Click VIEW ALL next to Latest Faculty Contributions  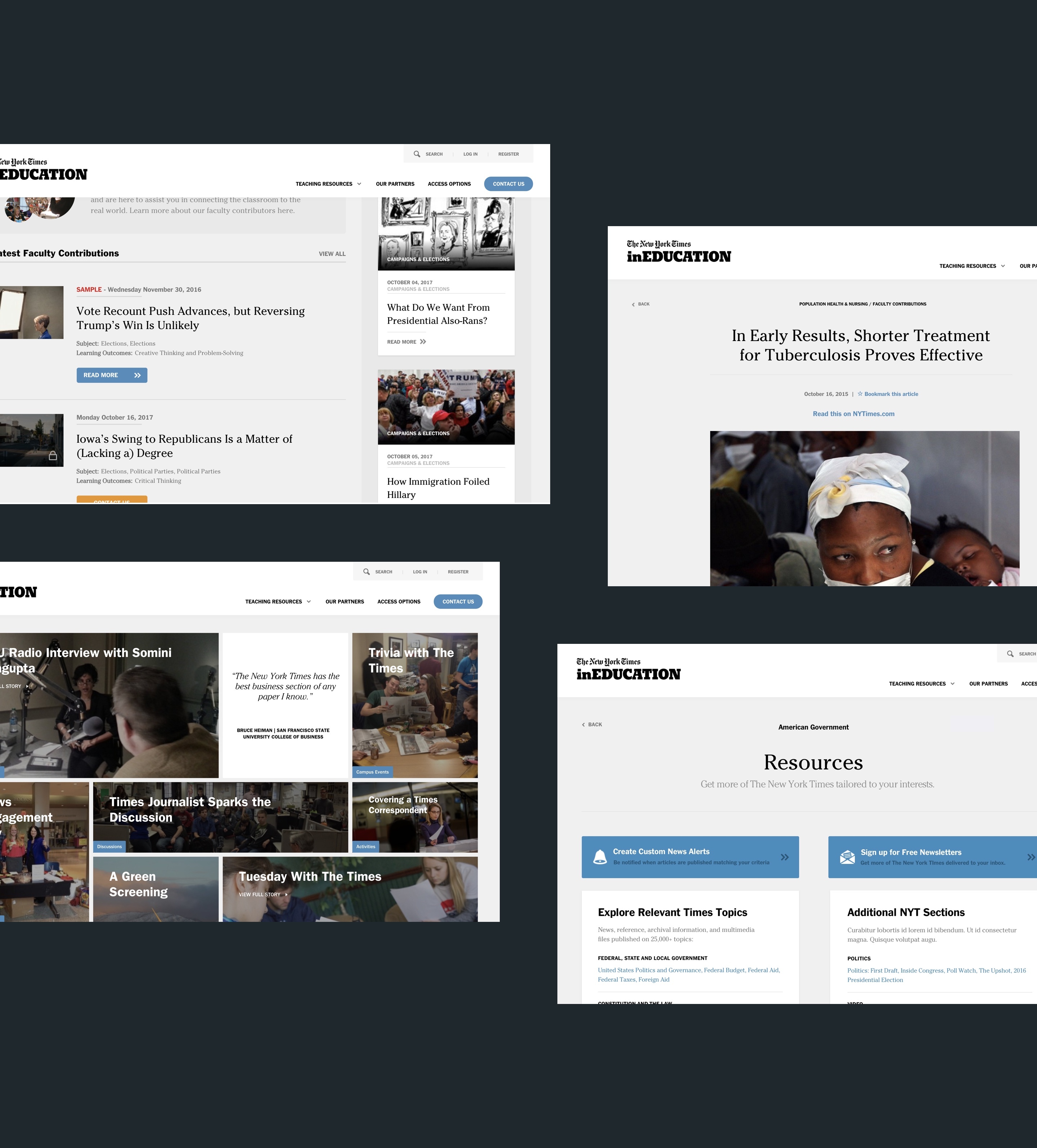point(332,254)
